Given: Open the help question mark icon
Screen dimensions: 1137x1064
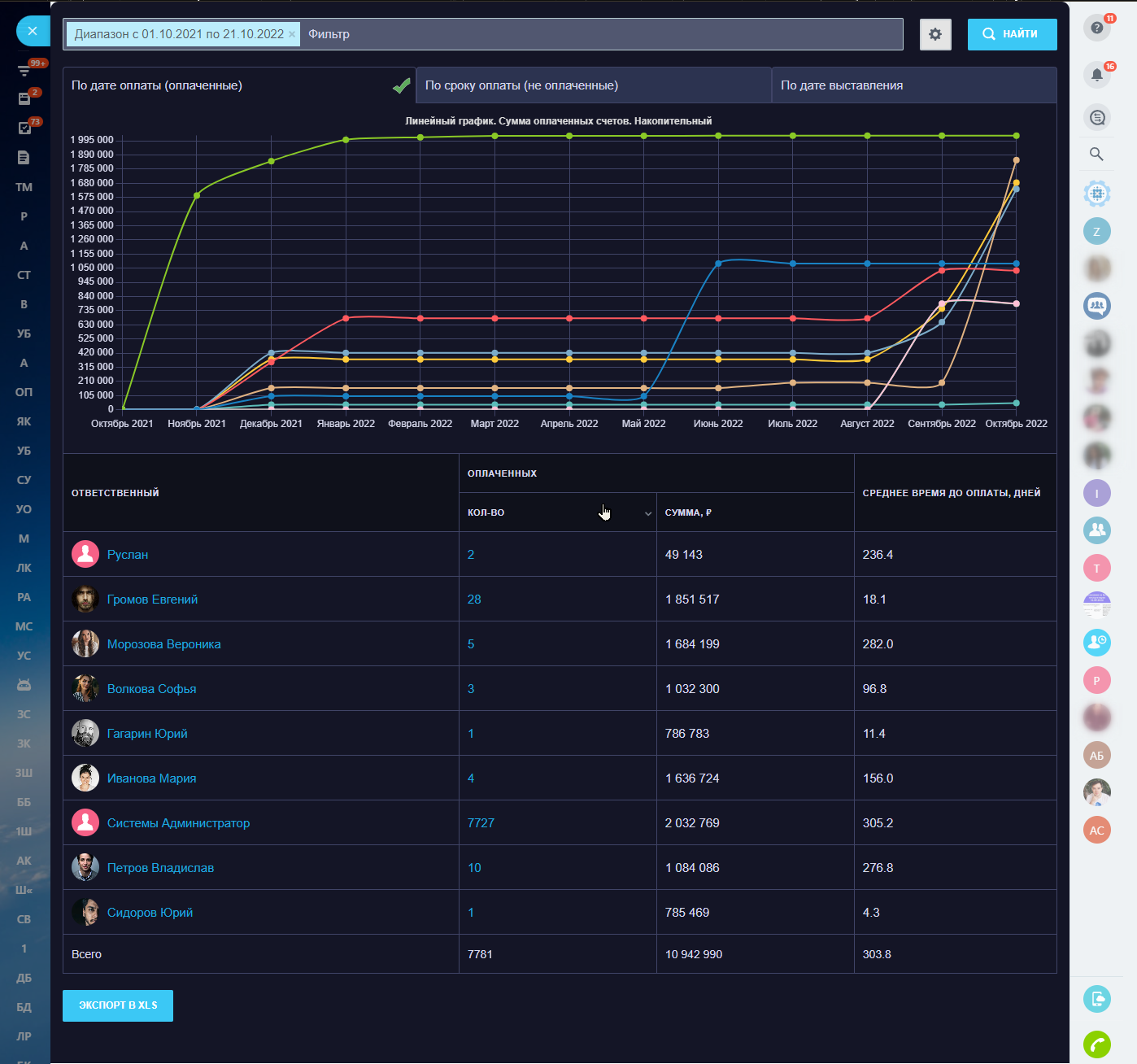Looking at the screenshot, I should click(x=1096, y=28).
